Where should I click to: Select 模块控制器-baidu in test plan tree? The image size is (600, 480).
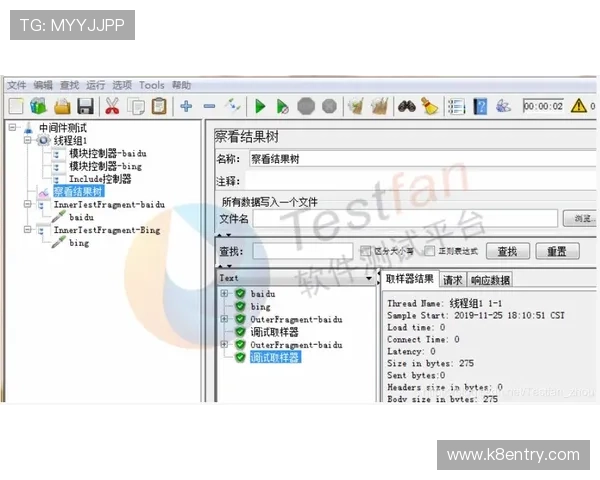pos(108,153)
